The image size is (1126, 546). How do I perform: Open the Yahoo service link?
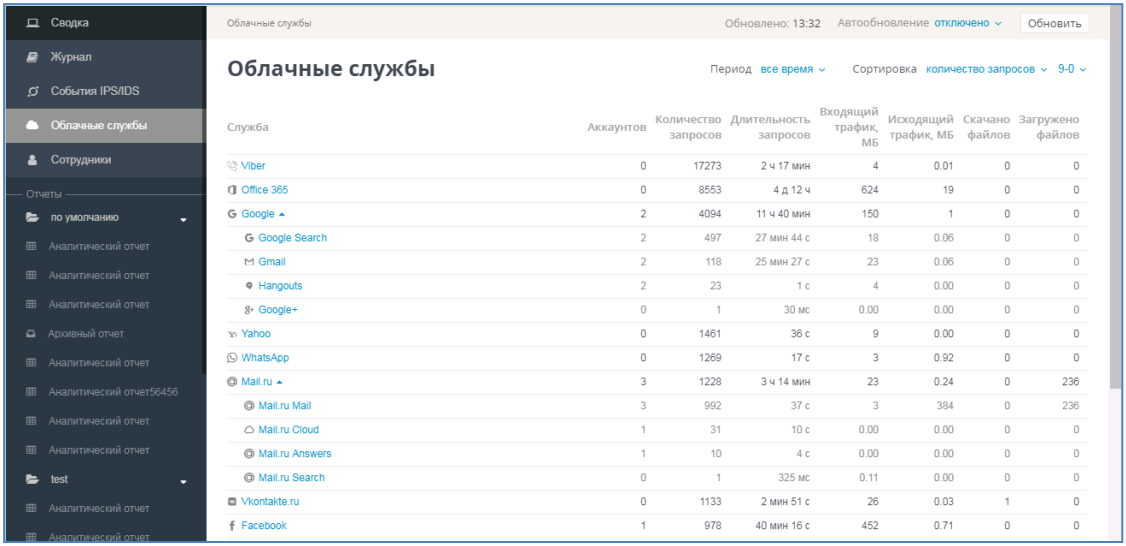[256, 334]
